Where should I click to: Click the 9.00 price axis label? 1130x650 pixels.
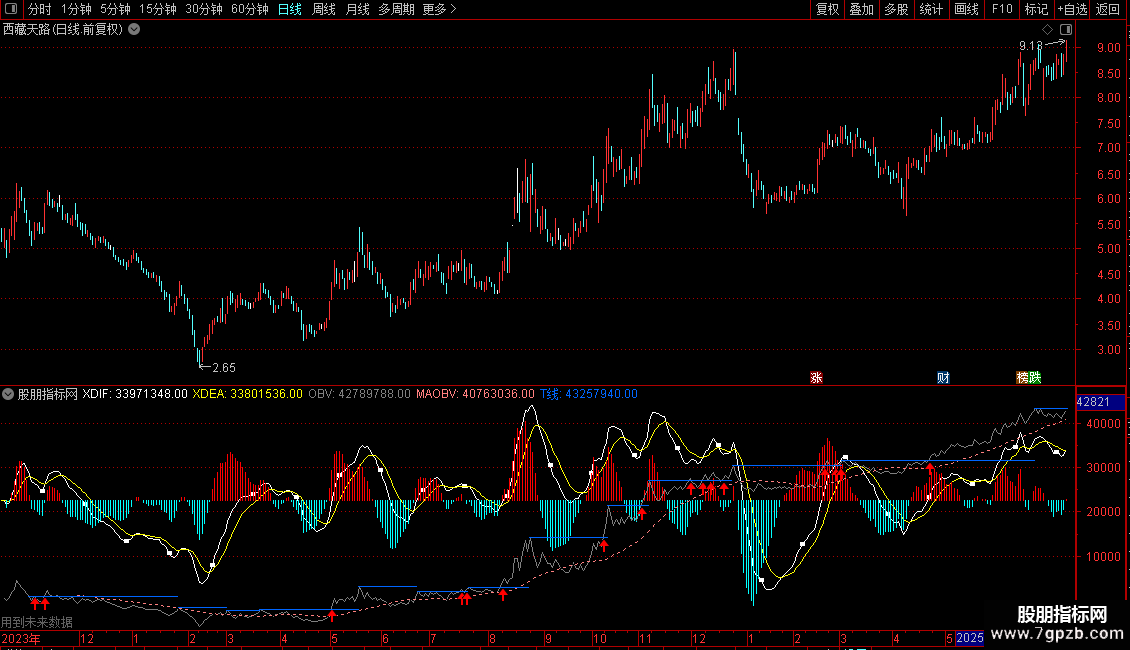click(x=1108, y=48)
